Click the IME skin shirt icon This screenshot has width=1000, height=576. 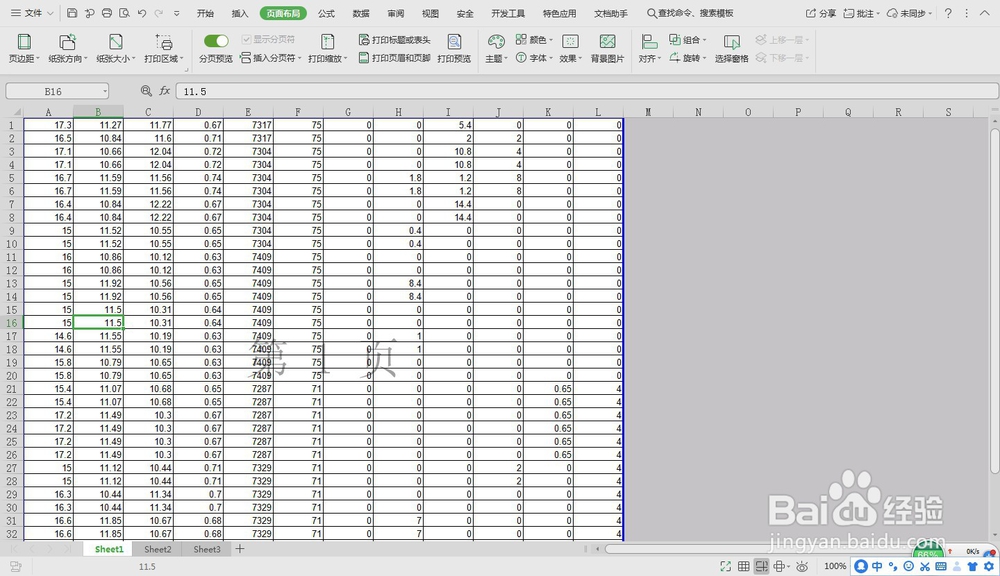972,566
